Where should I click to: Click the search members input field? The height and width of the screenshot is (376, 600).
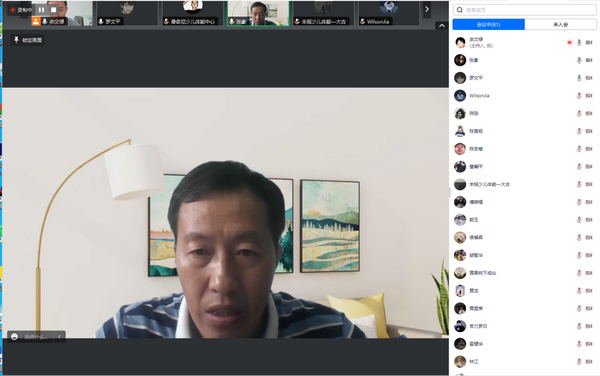524,10
